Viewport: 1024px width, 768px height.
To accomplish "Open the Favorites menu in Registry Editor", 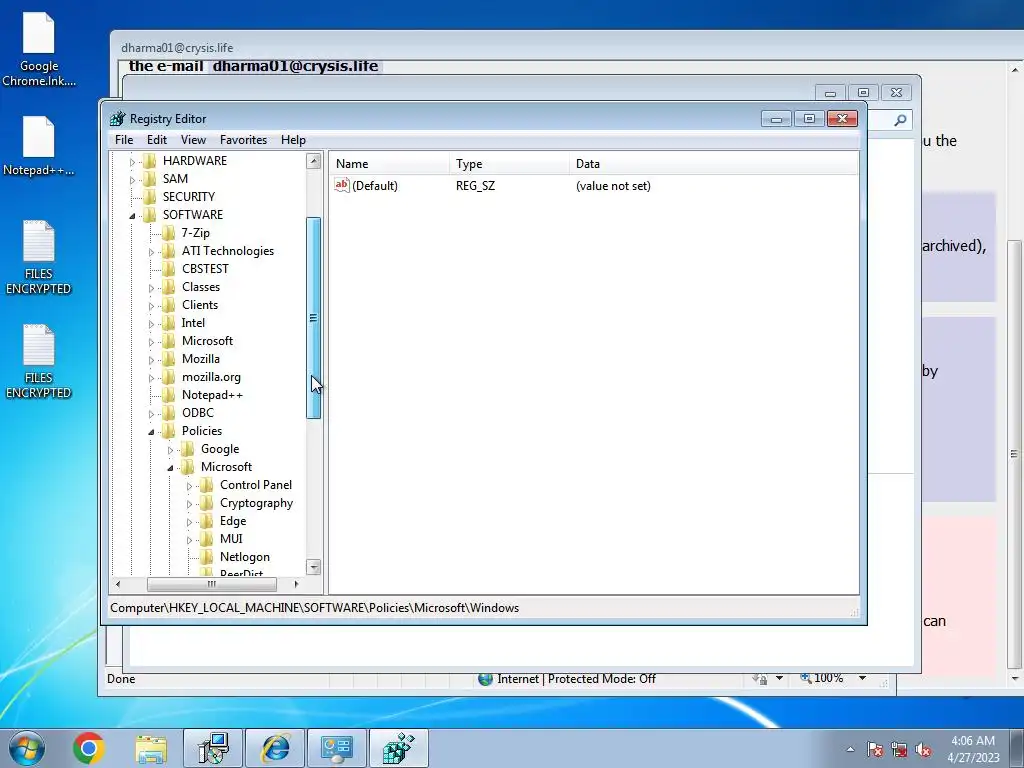I will 243,140.
